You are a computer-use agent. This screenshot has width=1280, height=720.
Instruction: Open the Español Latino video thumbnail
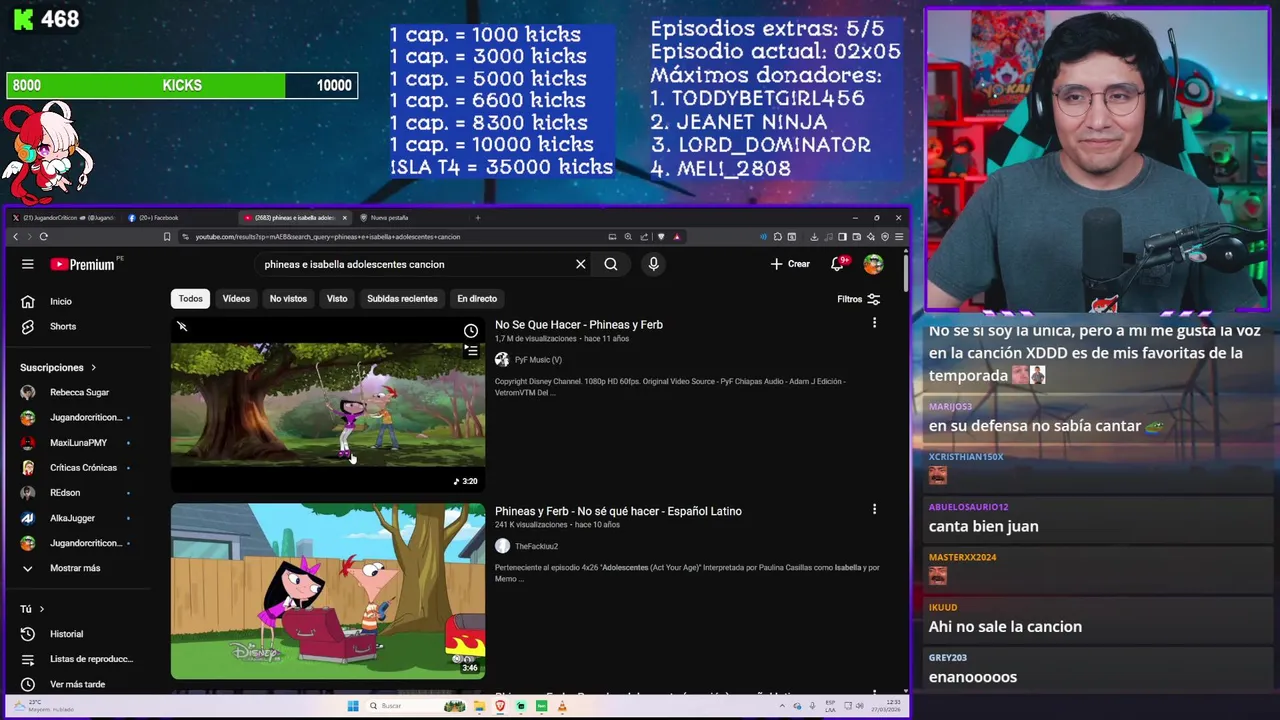click(328, 591)
